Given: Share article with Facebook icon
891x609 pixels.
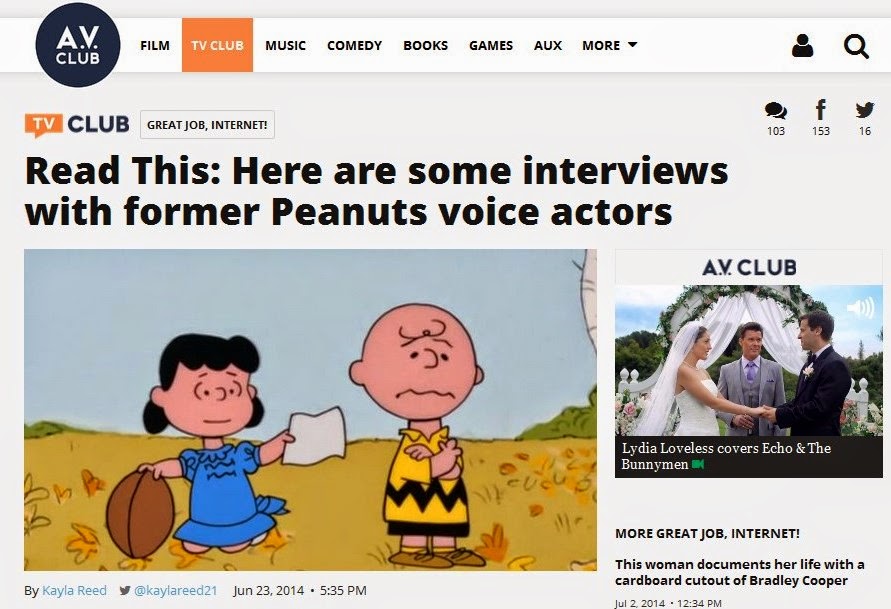Looking at the screenshot, I should (x=821, y=109).
